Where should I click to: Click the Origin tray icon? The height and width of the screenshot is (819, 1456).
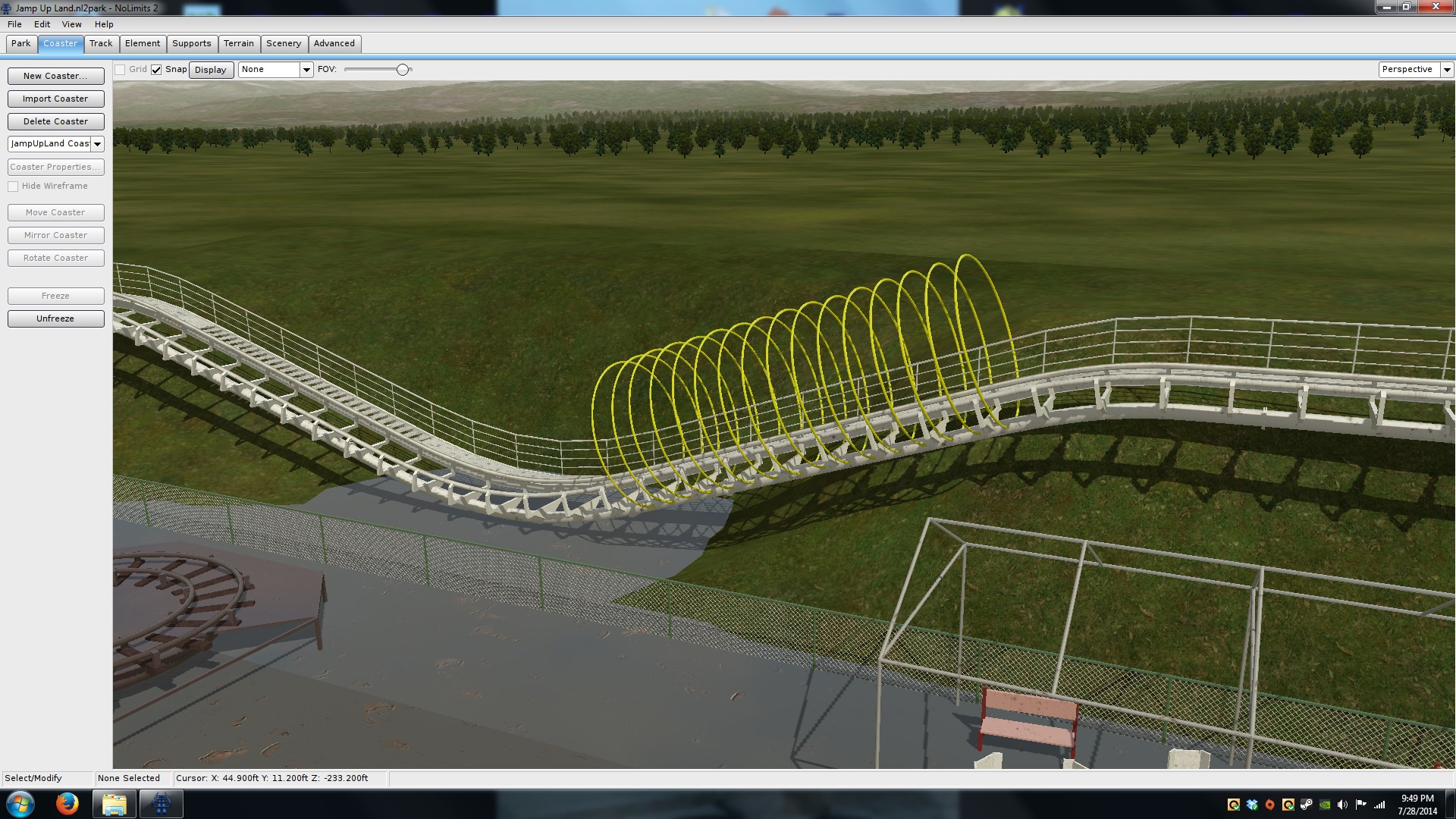[1270, 805]
